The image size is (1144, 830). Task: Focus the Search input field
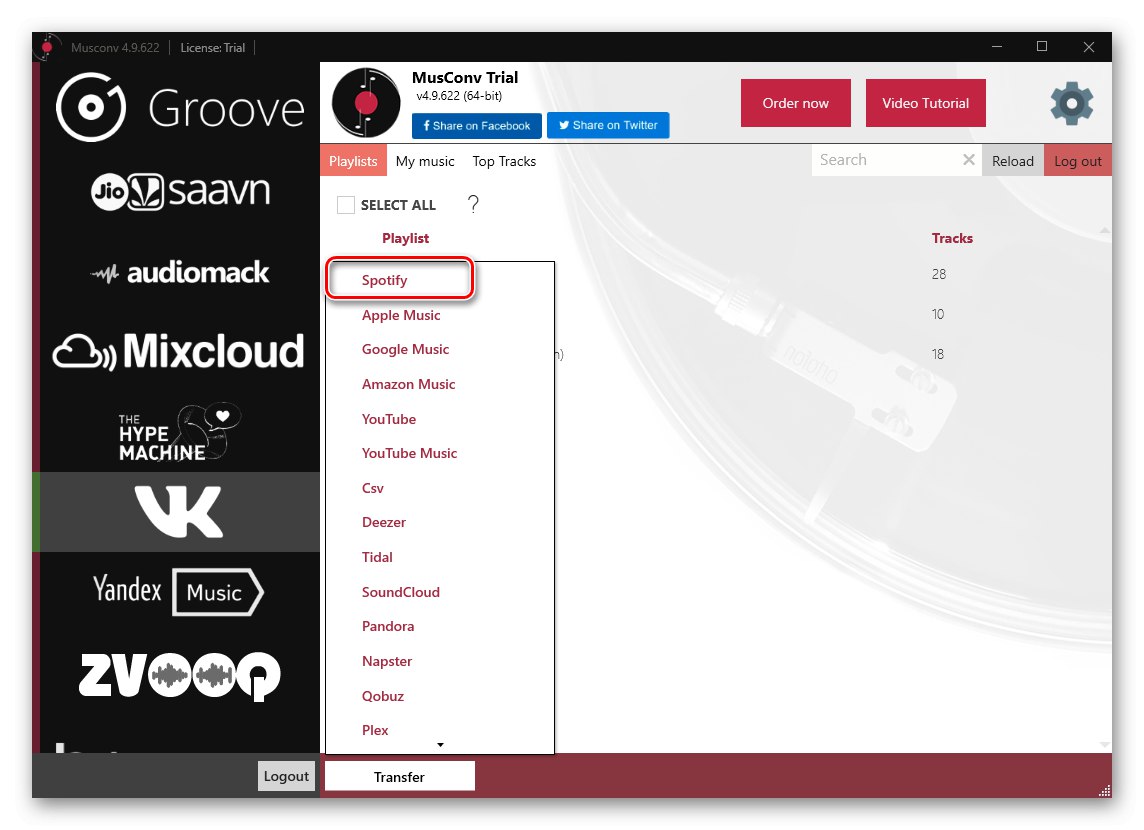[886, 160]
